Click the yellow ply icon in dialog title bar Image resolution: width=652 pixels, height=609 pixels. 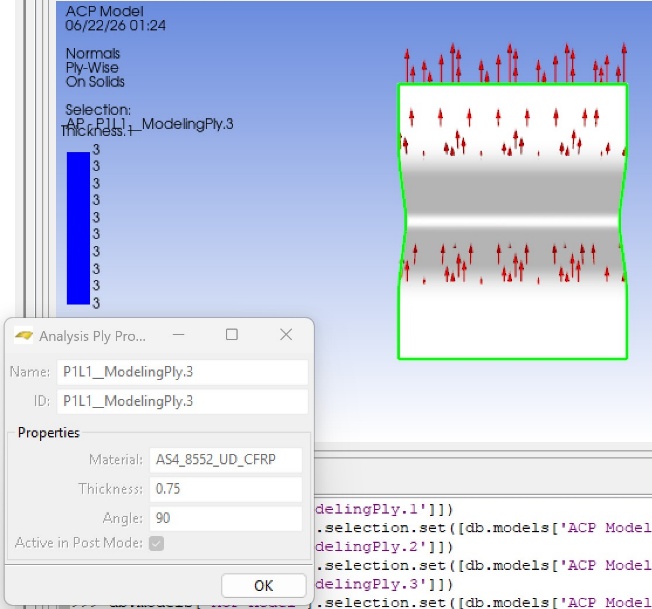[x=23, y=335]
